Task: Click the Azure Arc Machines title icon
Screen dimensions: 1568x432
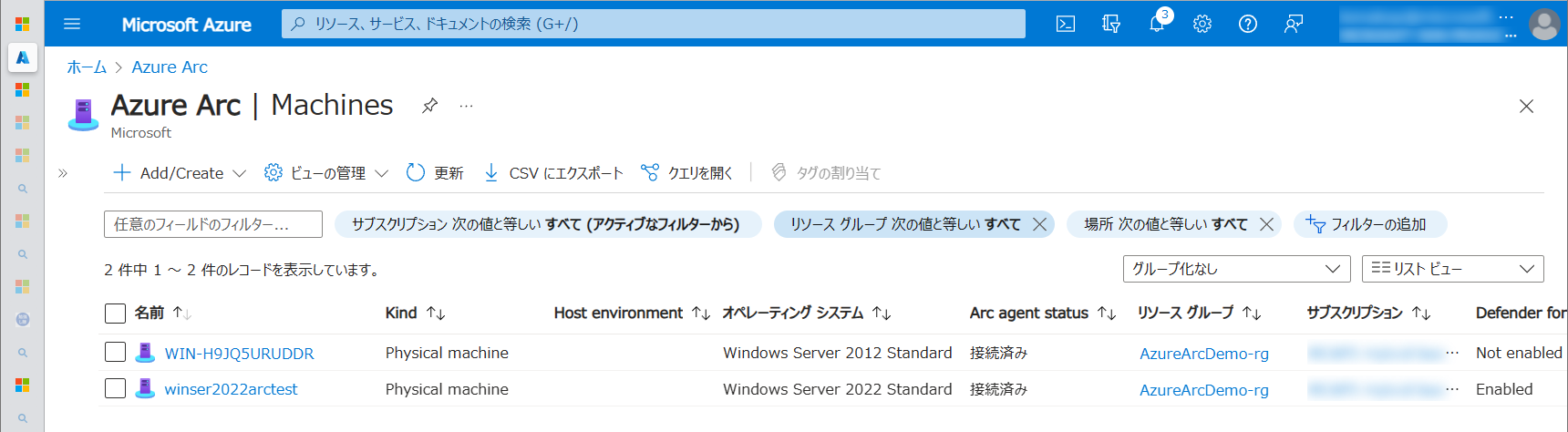Action: coord(84,115)
